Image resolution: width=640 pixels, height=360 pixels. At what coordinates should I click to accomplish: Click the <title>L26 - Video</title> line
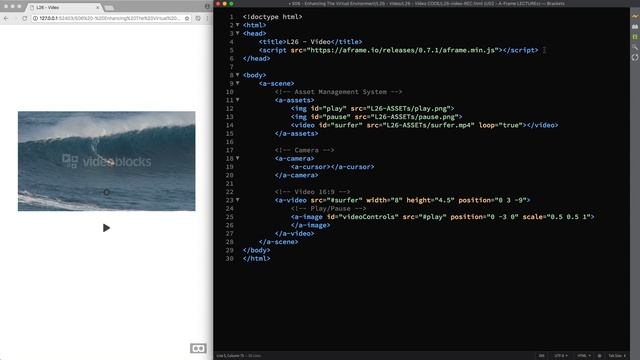(310, 42)
